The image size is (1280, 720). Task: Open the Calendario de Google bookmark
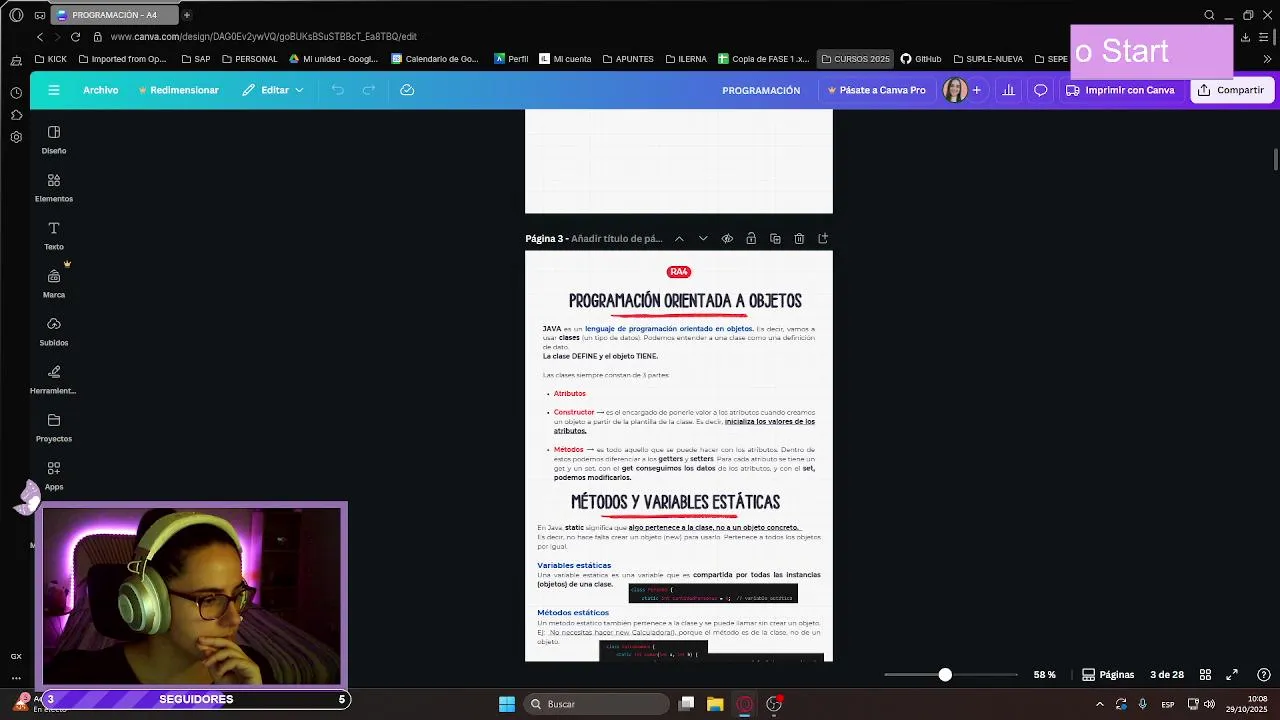pyautogui.click(x=435, y=59)
